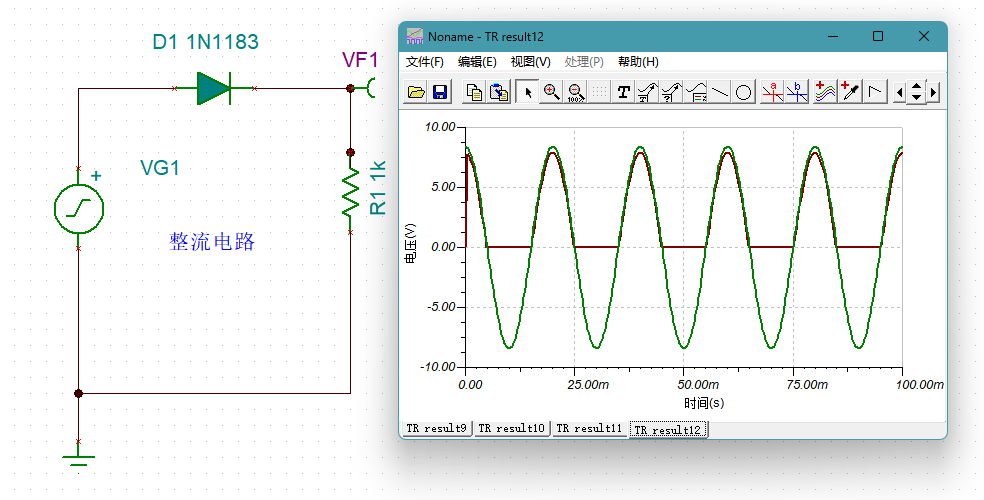Place cursor A on the curve

pos(772,92)
